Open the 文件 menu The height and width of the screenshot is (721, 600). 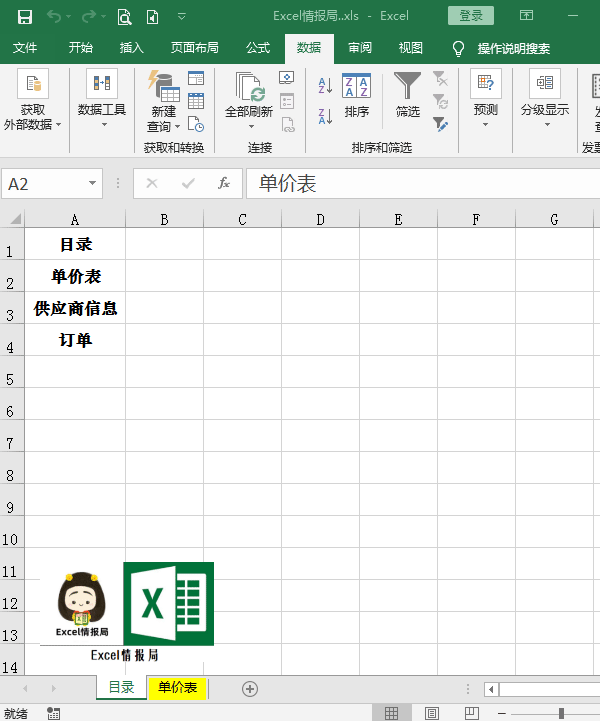pyautogui.click(x=25, y=48)
